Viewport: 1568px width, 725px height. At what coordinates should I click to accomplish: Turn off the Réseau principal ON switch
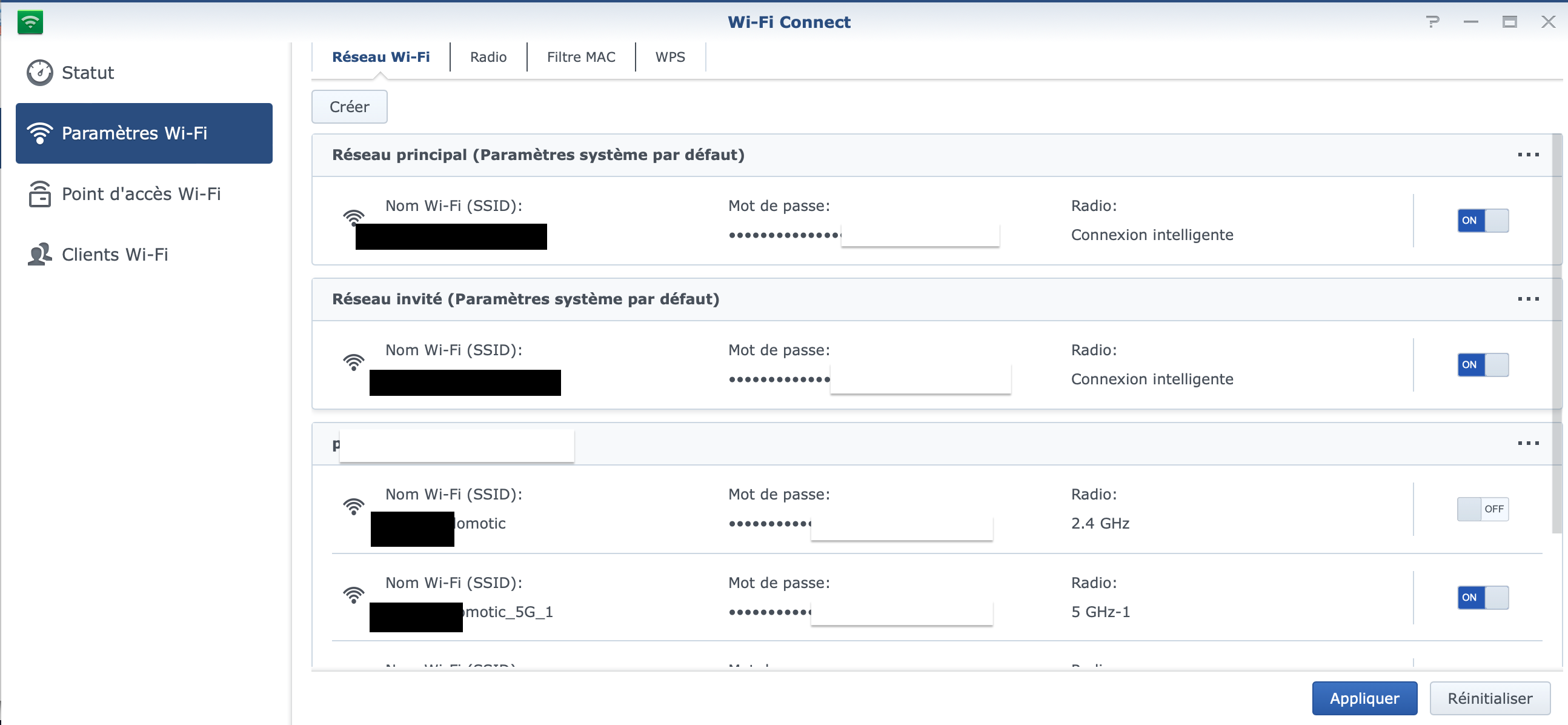[1482, 221]
